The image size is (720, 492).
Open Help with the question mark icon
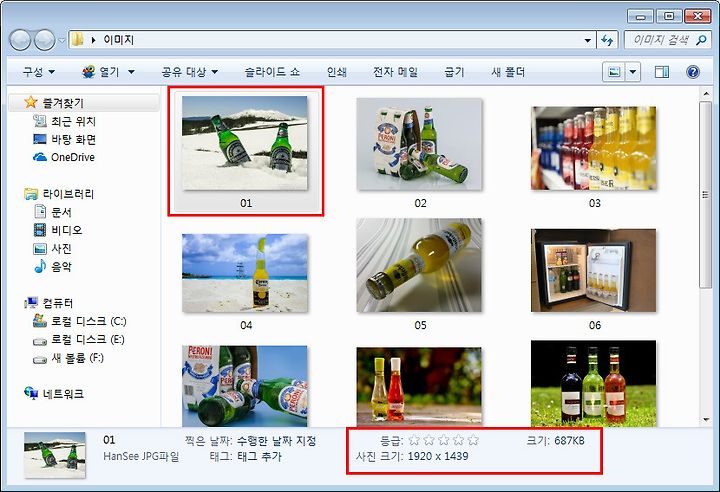point(692,72)
